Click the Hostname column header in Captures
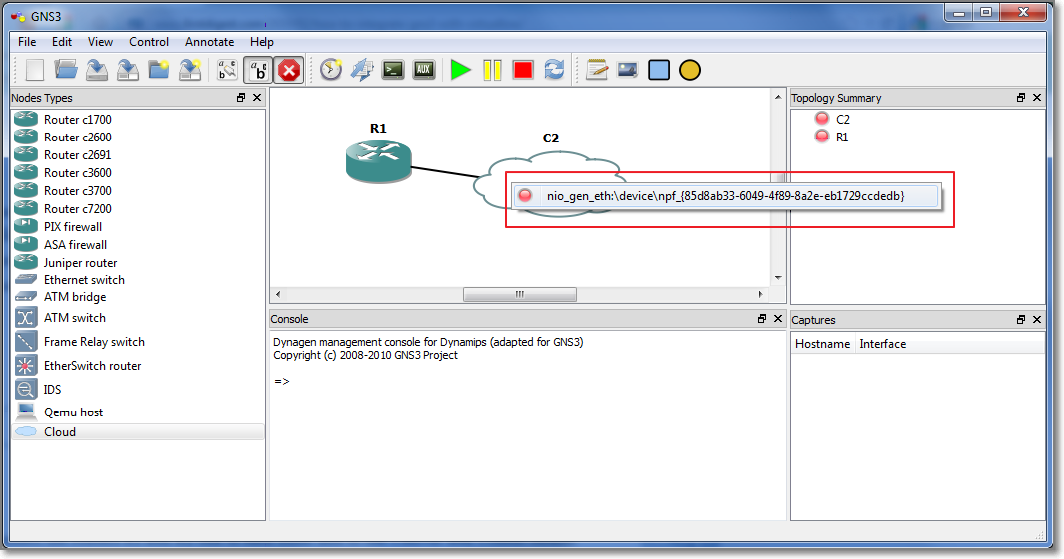This screenshot has height=559, width=1064. pyautogui.click(x=822, y=344)
